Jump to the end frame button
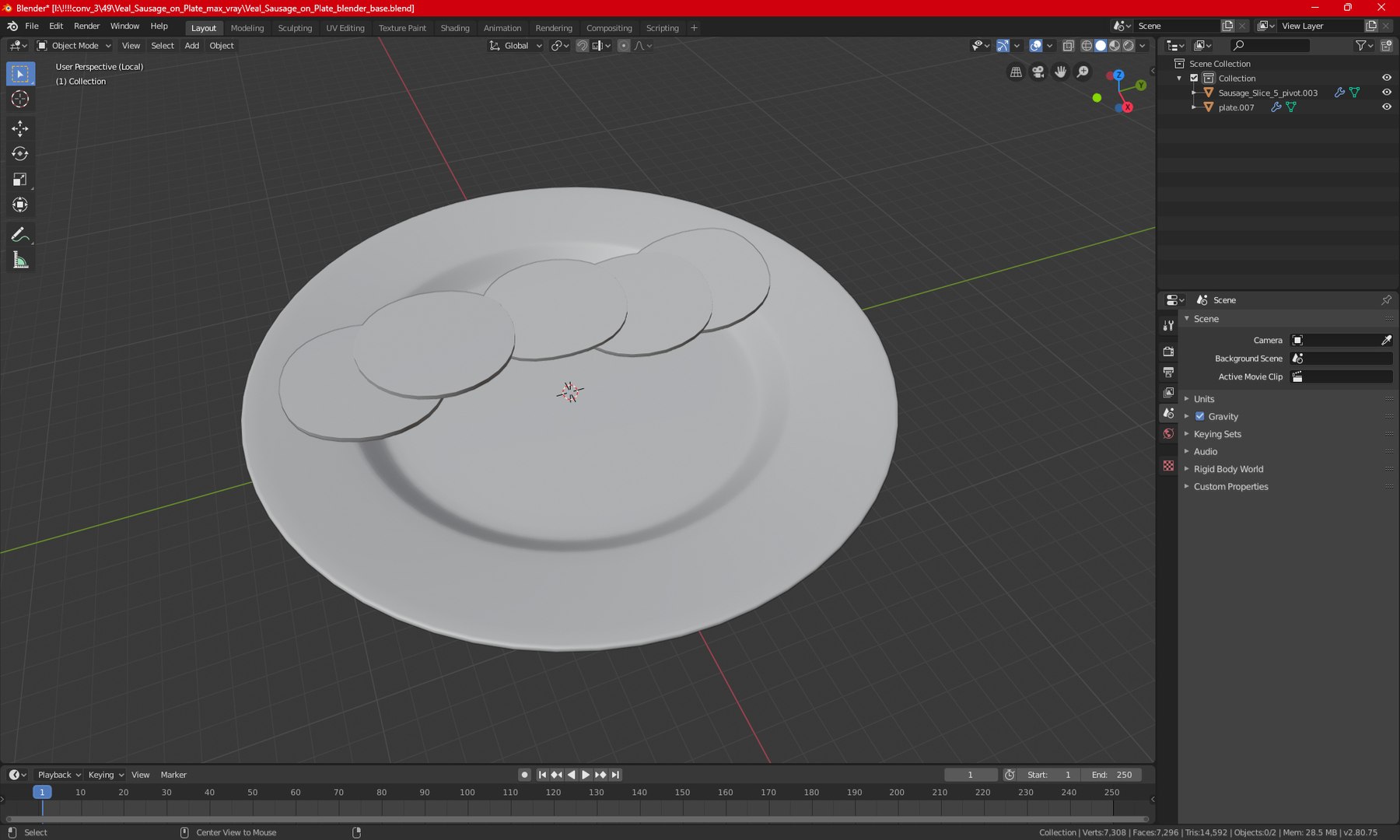Screen dimensions: 1400x840 click(615, 775)
